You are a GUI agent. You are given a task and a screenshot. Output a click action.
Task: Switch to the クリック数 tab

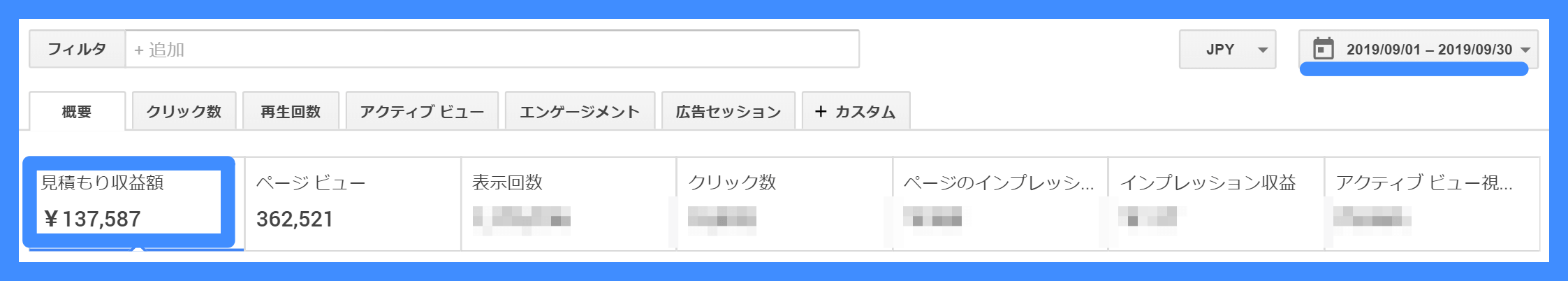[x=184, y=111]
